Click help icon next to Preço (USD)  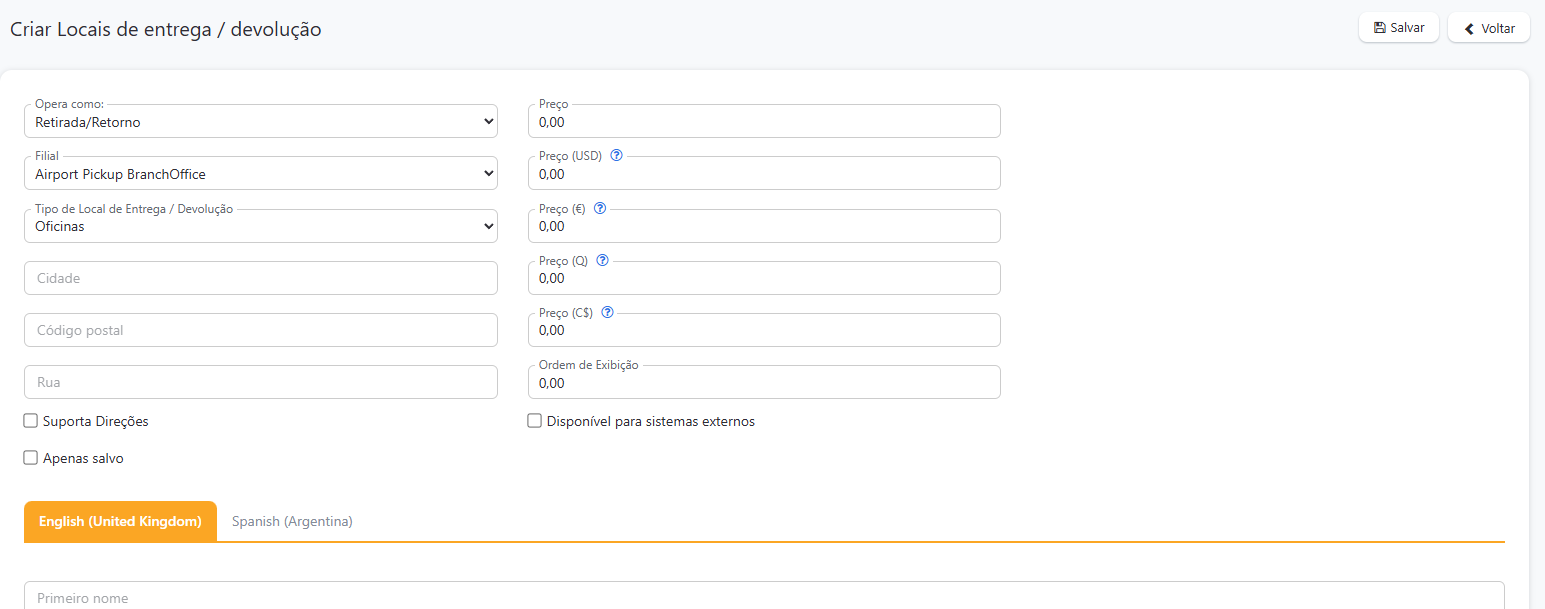pos(616,155)
